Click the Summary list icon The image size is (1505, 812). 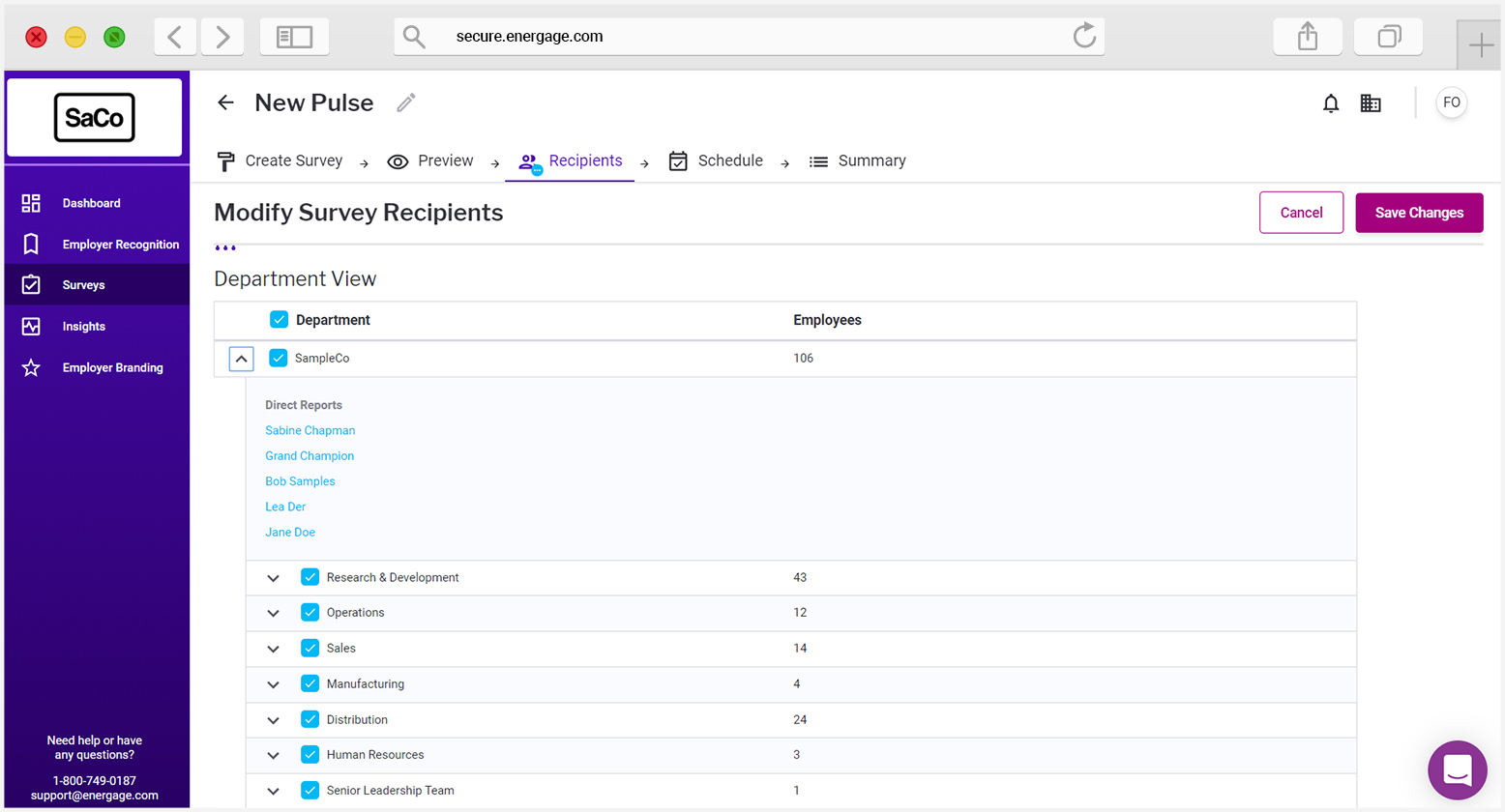(818, 161)
